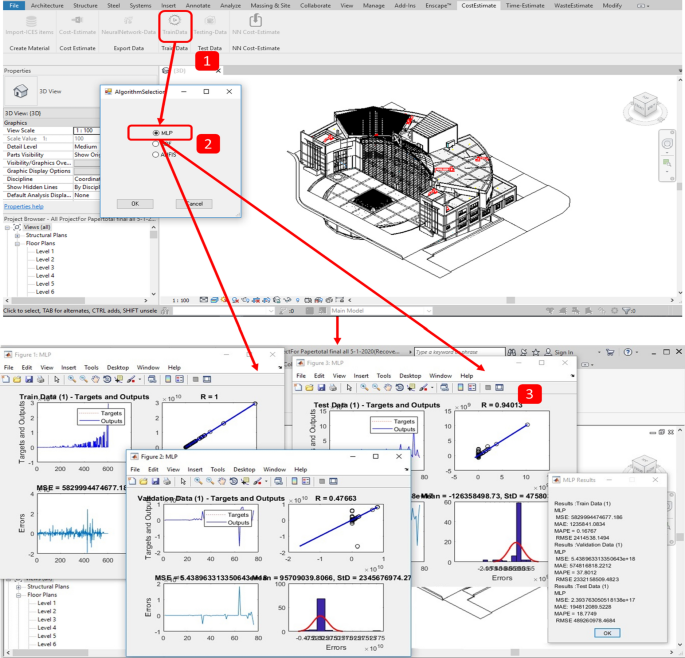Select Pan hand tool in Figure 1 toolbar

point(95,379)
